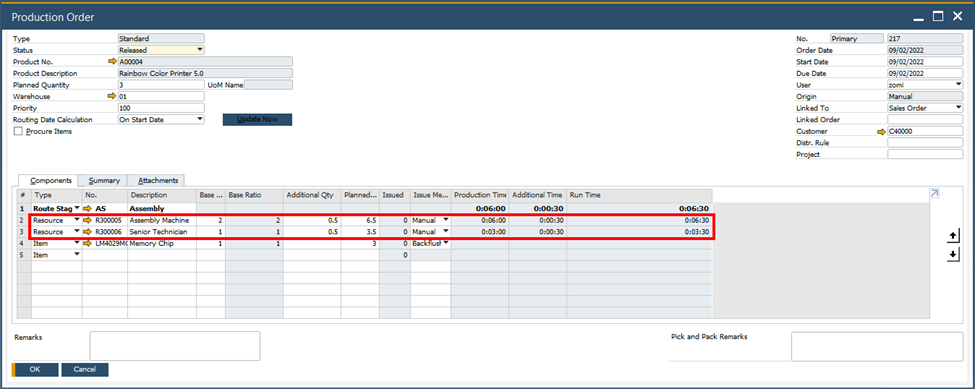
Task: Move selected row up with arrow button
Action: coord(953,237)
